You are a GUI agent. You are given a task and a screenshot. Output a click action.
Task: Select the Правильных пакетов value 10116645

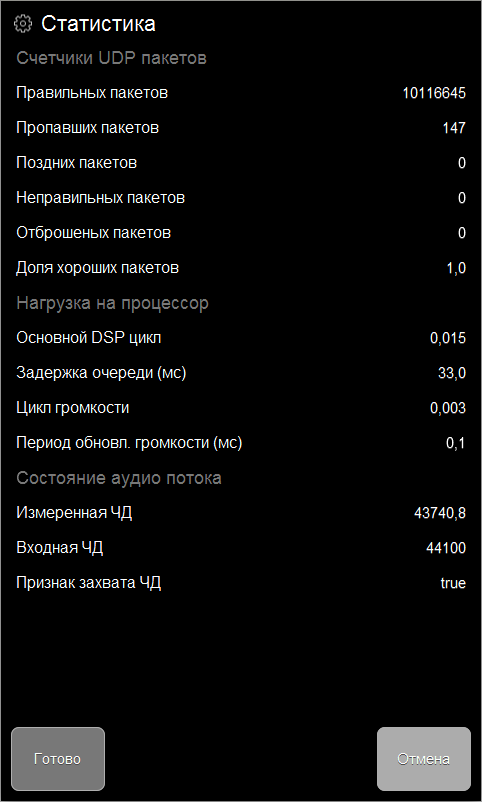434,93
